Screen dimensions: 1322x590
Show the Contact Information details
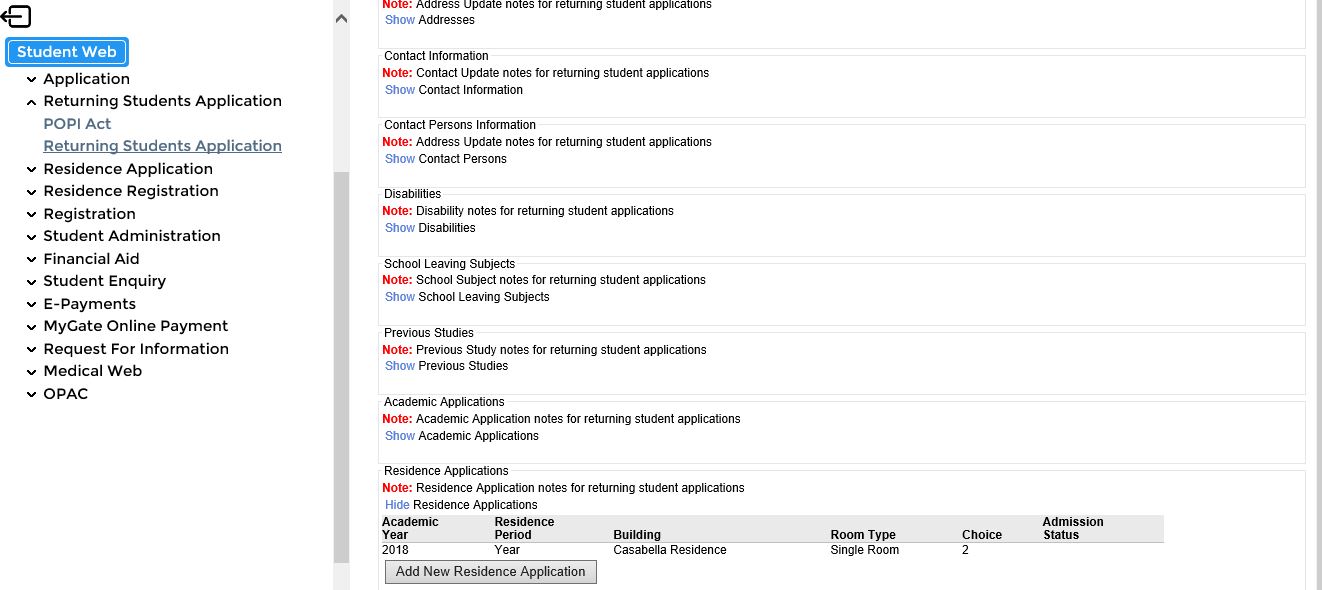tap(399, 89)
